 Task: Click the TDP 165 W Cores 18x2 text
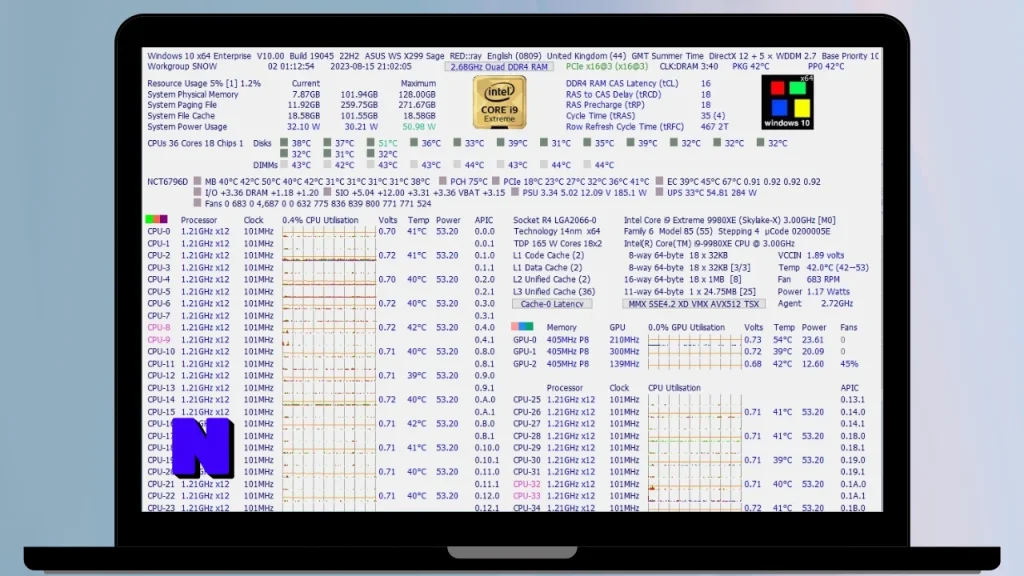(x=557, y=244)
